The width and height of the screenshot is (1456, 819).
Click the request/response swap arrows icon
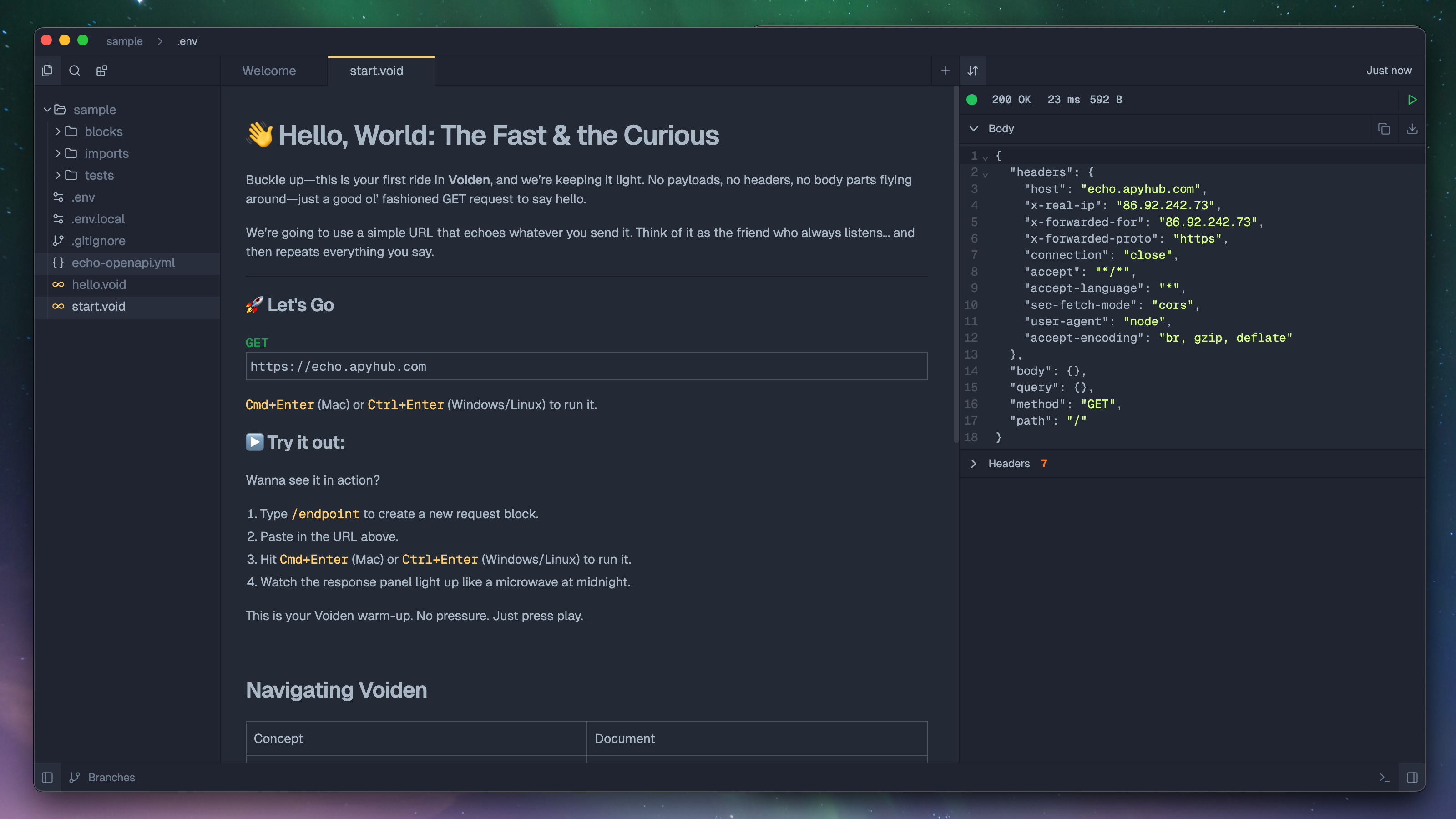[x=973, y=70]
